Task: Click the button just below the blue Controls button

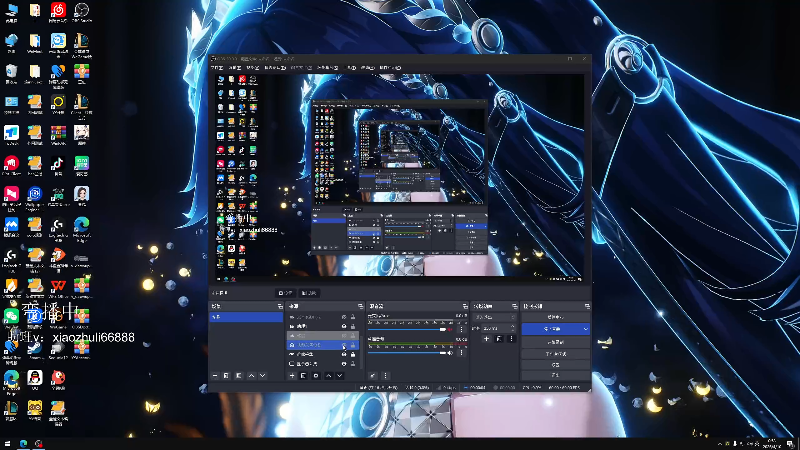Action: [x=556, y=342]
